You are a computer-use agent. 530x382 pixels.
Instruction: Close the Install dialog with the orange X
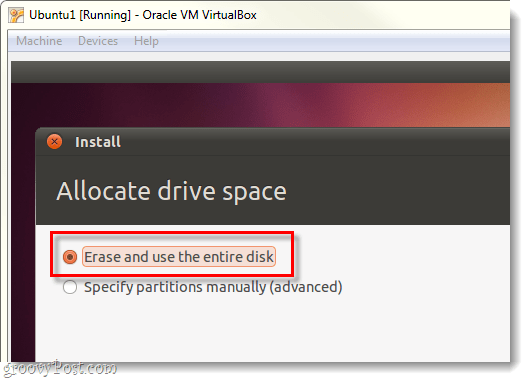[54, 141]
